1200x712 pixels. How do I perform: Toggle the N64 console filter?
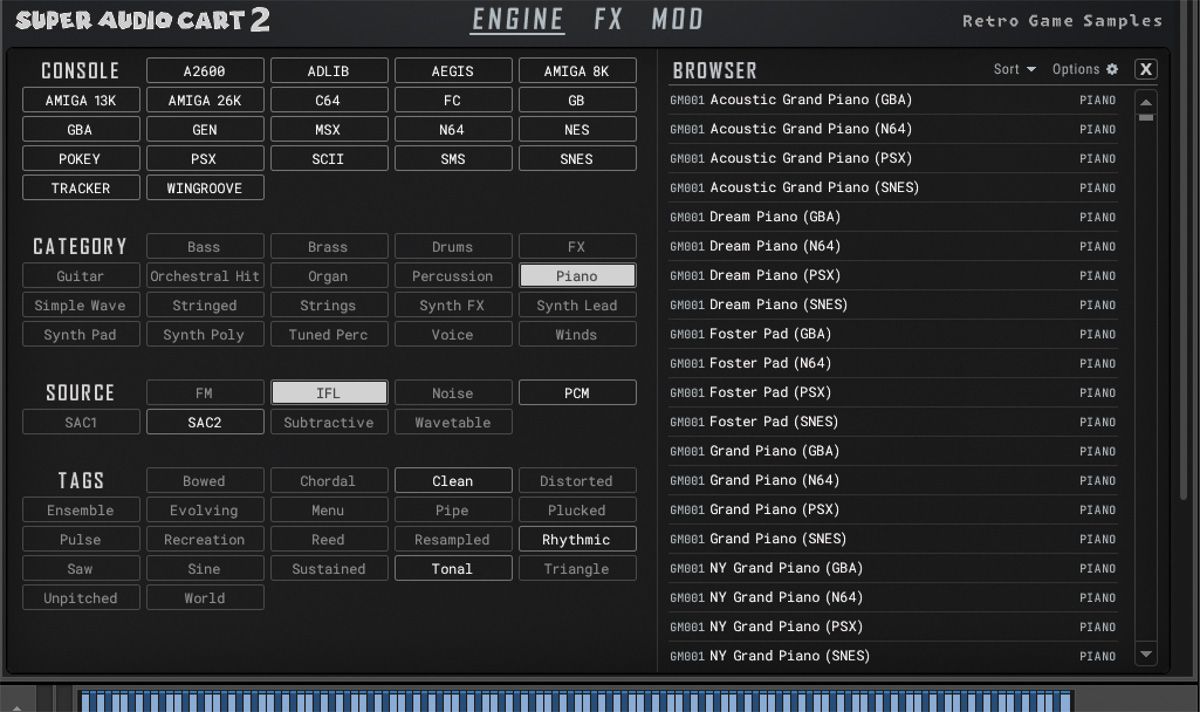452,129
